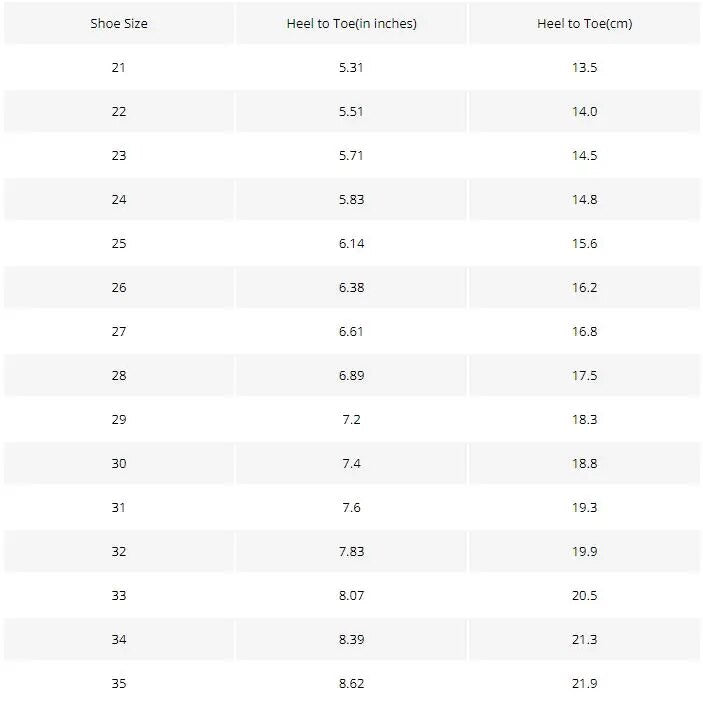Click the 18.3 cm cell
Image resolution: width=703 pixels, height=701 pixels.
584,420
